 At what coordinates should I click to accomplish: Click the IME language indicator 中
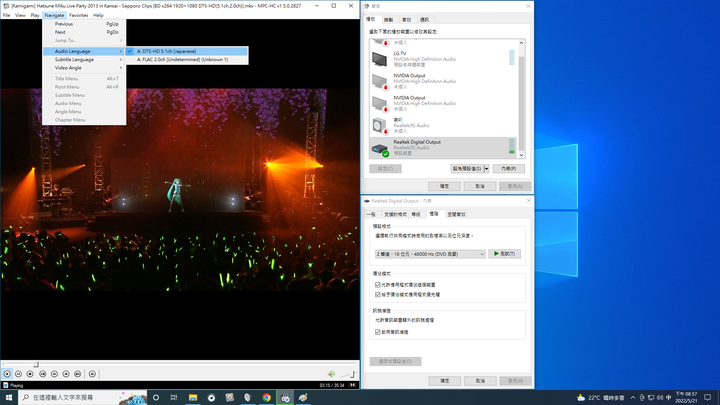pos(669,398)
